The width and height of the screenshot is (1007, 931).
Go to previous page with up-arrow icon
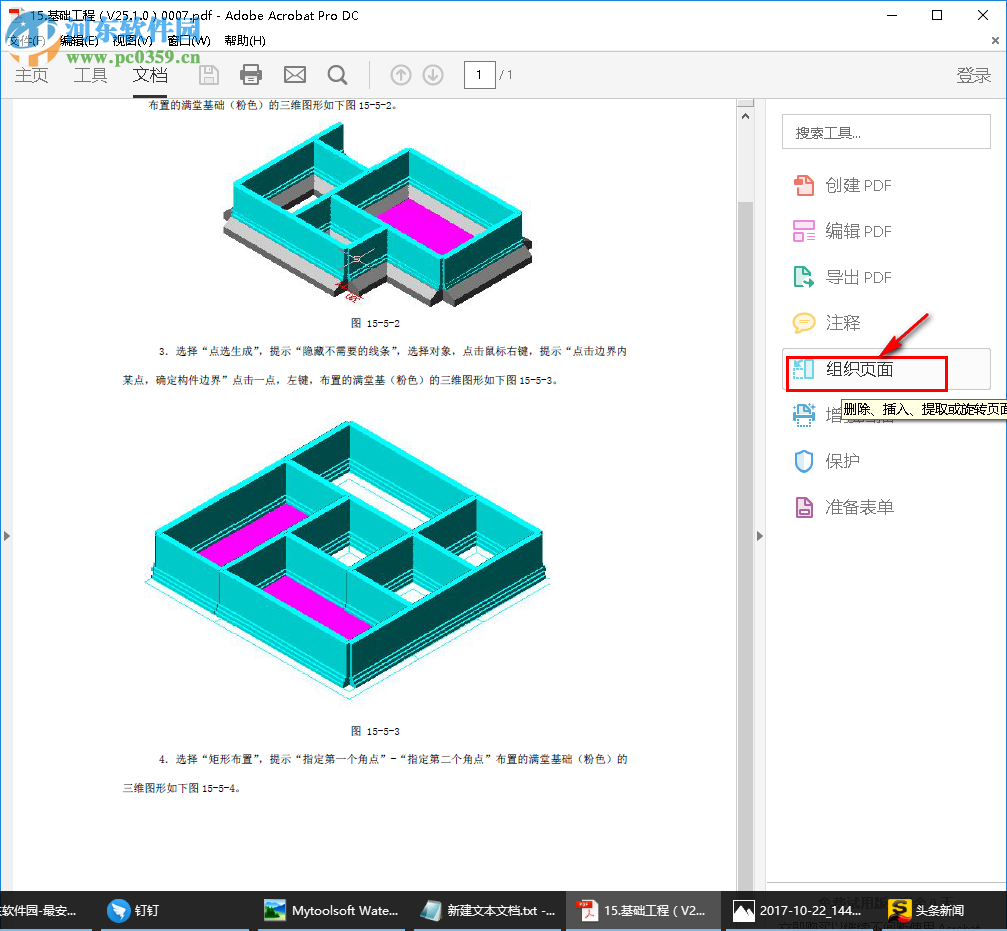(399, 74)
